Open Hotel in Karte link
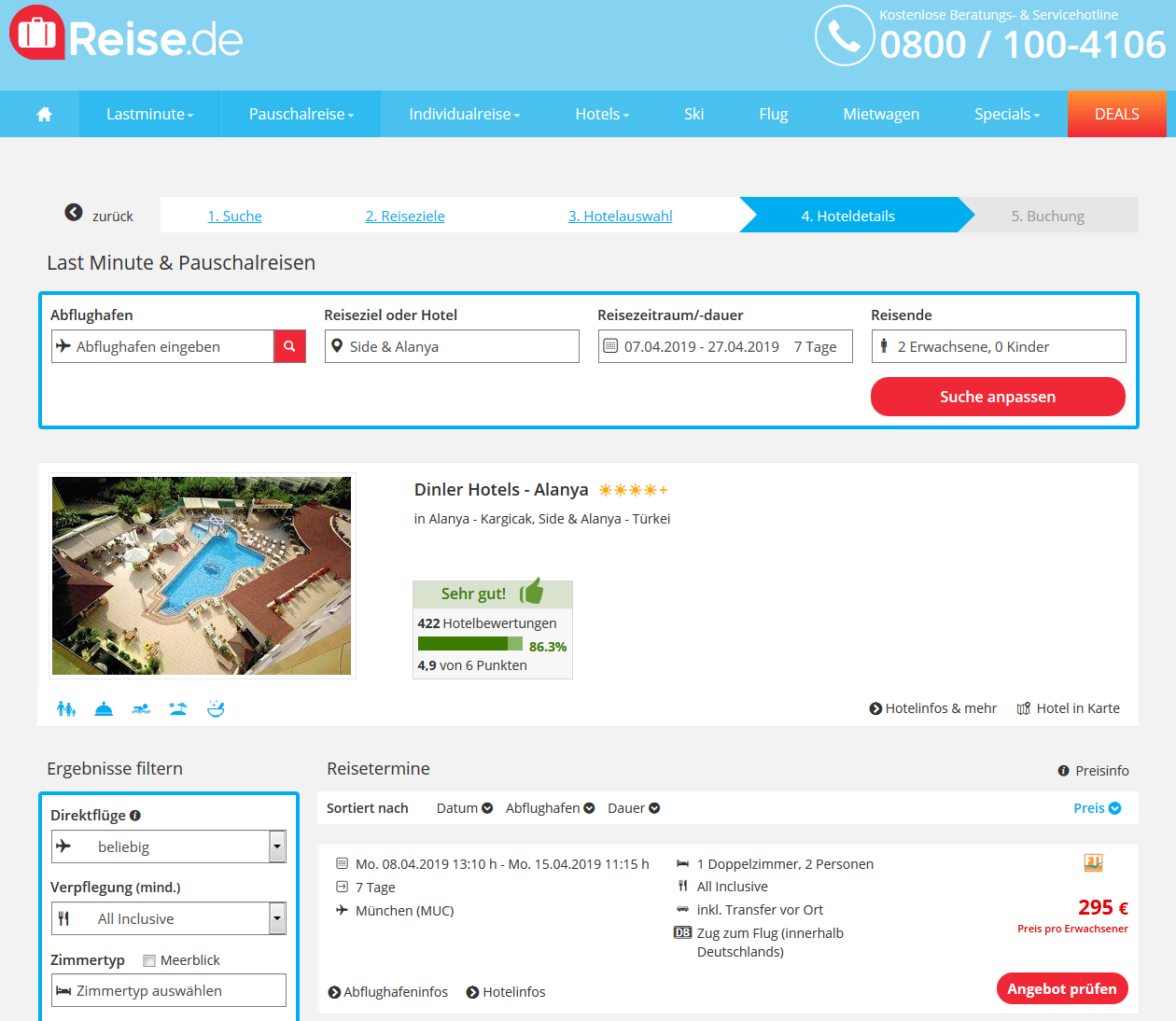Viewport: 1176px width, 1021px height. [1069, 708]
